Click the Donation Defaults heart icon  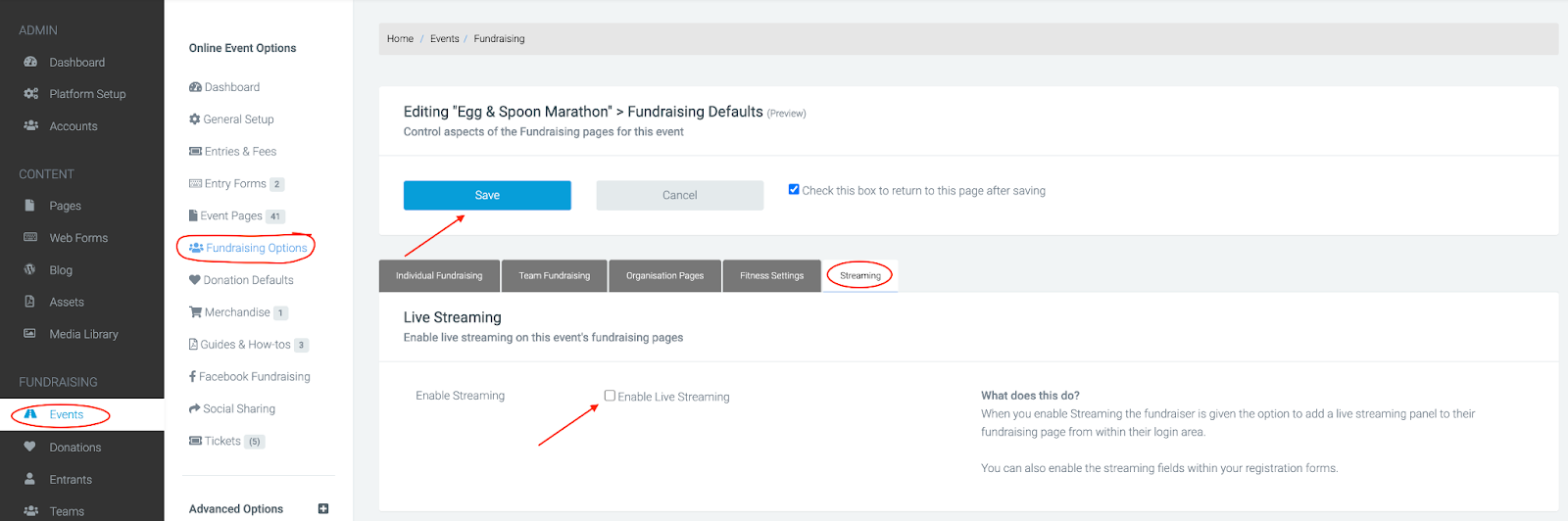tap(194, 280)
